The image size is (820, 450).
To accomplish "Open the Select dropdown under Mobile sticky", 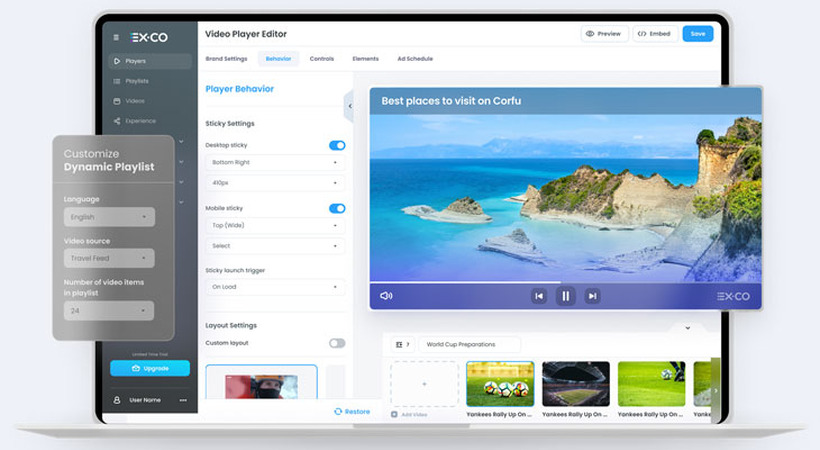I will [275, 246].
